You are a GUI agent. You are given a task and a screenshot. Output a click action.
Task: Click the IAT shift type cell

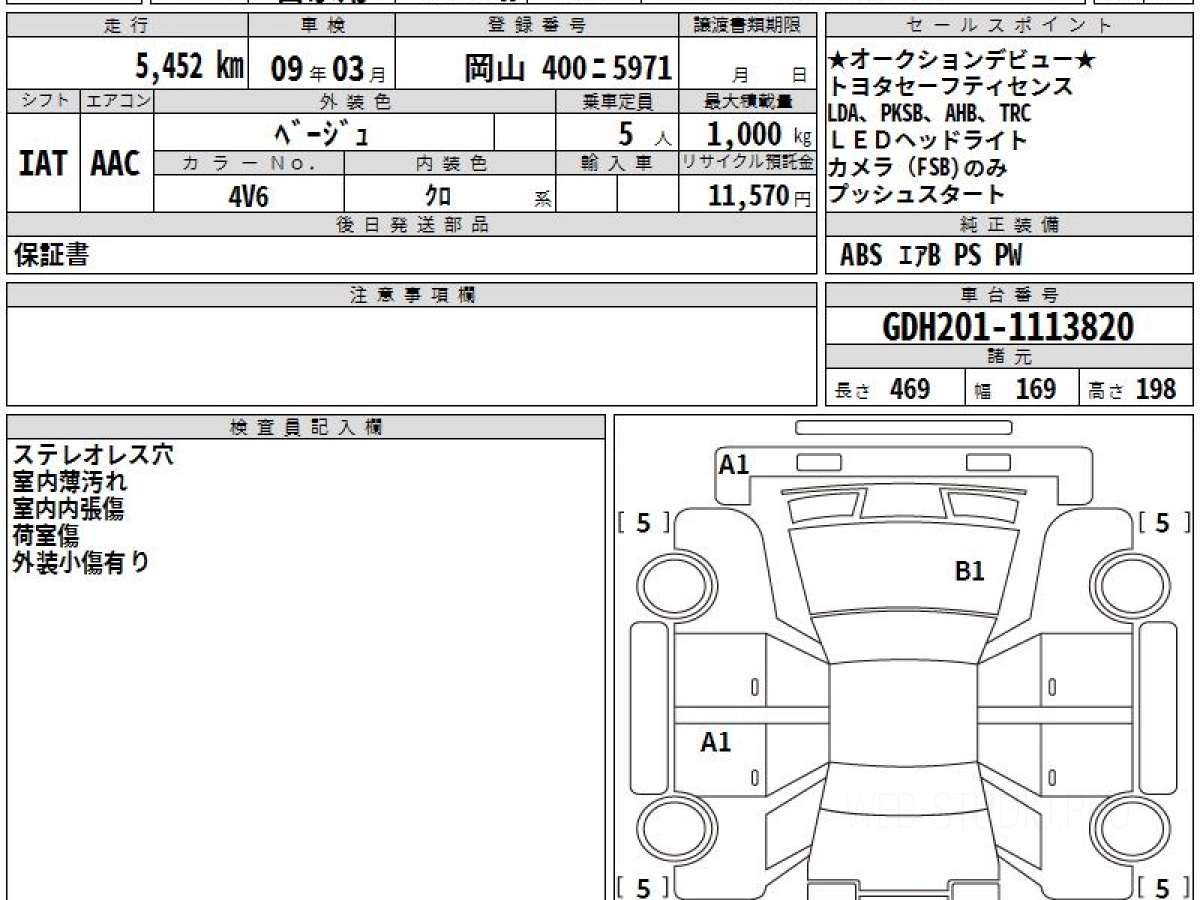[x=43, y=164]
